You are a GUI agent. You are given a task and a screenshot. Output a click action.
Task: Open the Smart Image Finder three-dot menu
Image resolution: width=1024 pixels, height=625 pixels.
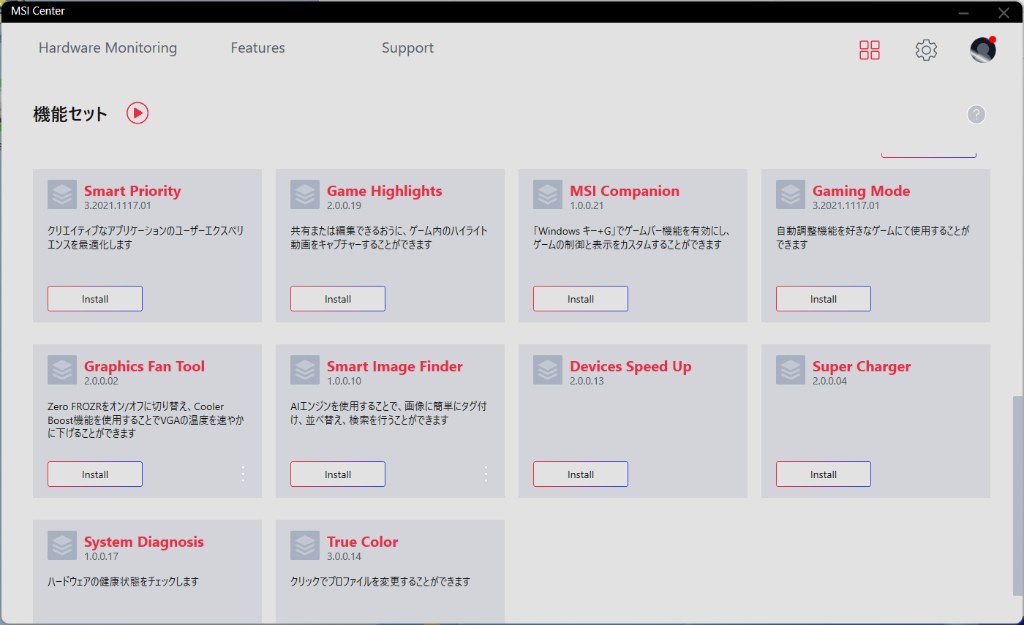[486, 474]
